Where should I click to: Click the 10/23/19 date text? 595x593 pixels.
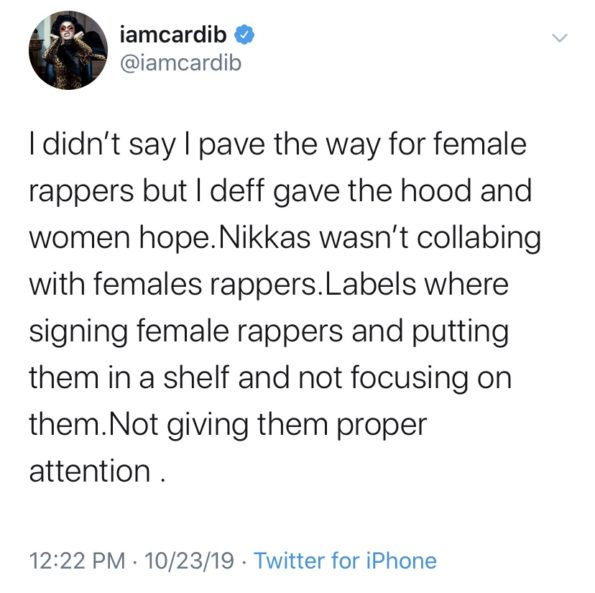pyautogui.click(x=189, y=561)
